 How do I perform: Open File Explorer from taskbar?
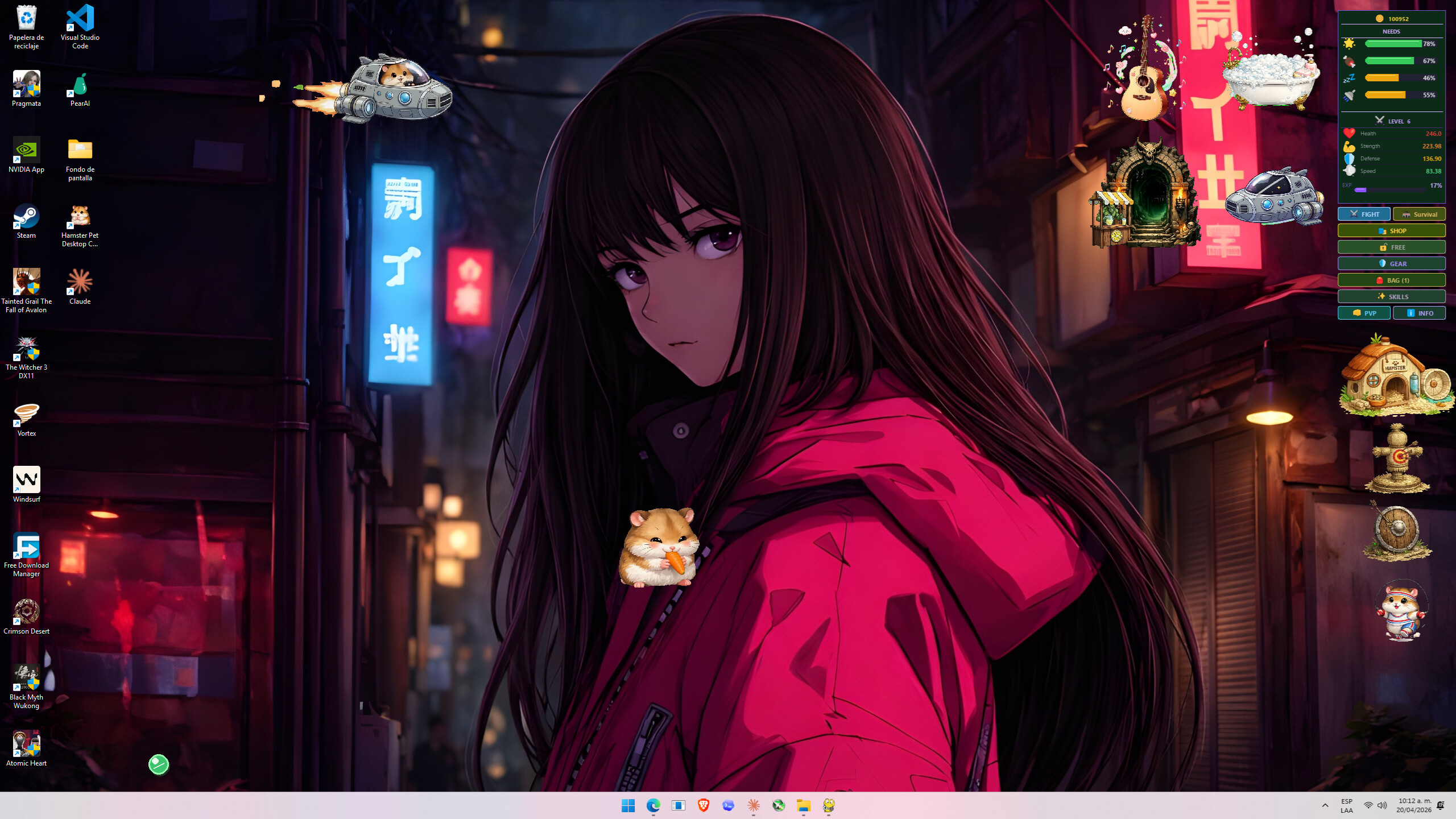click(803, 805)
